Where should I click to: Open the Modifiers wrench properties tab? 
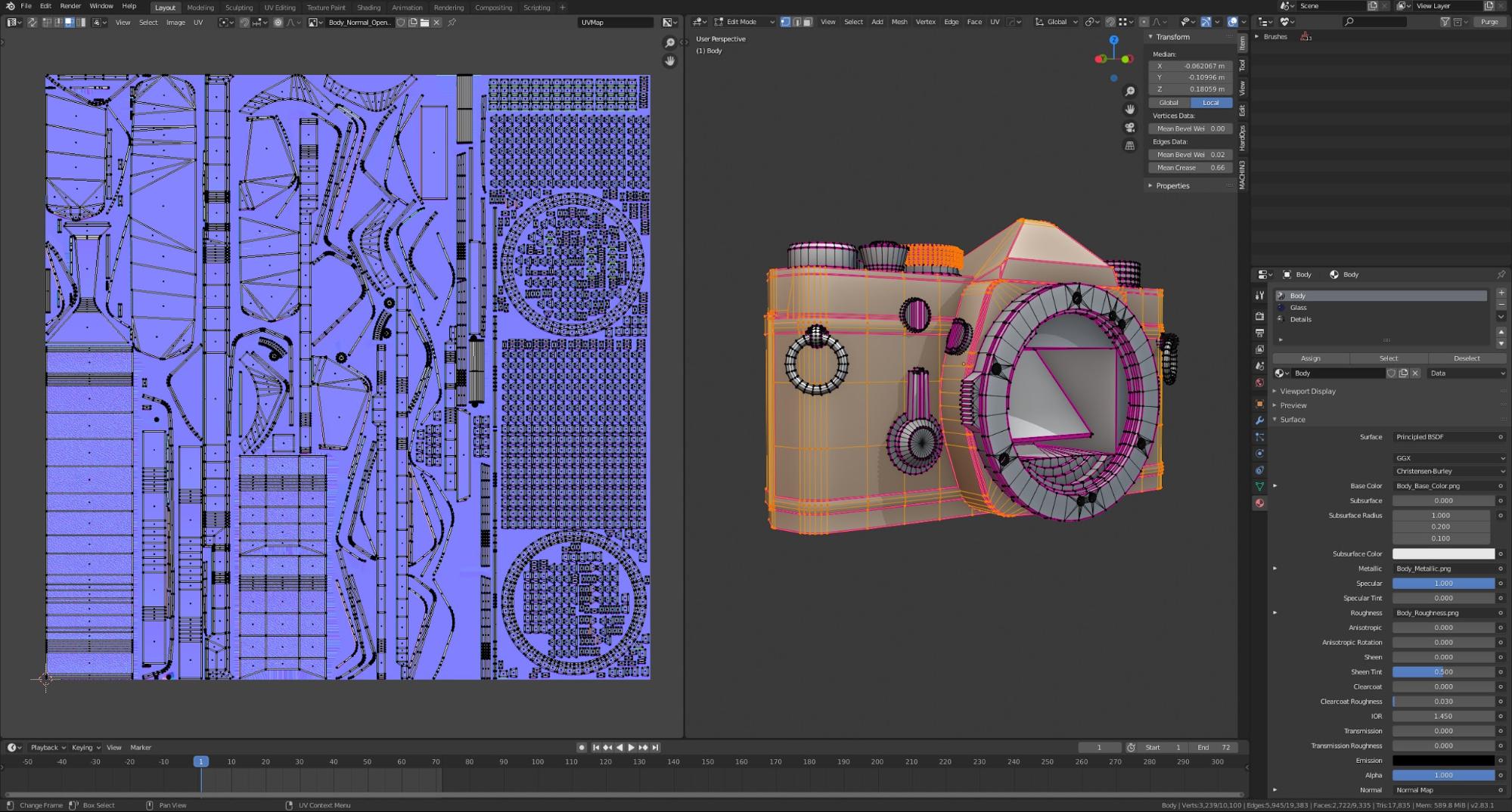[1259, 420]
